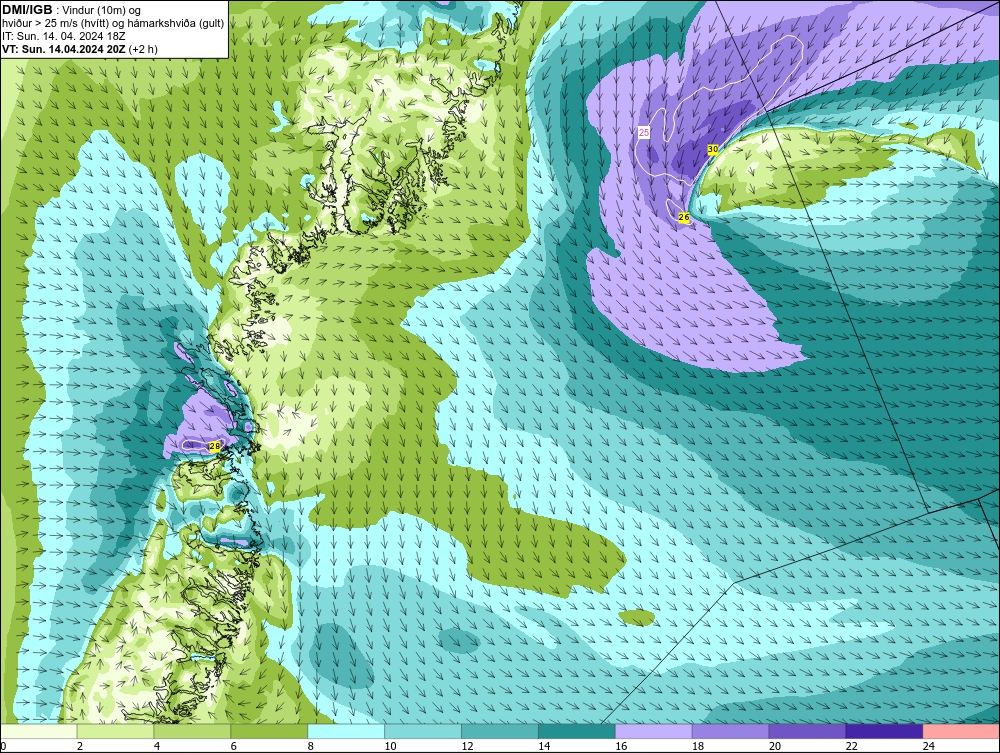Click the legend scale number 4
Screen dimensions: 1000x753
pyautogui.click(x=157, y=746)
